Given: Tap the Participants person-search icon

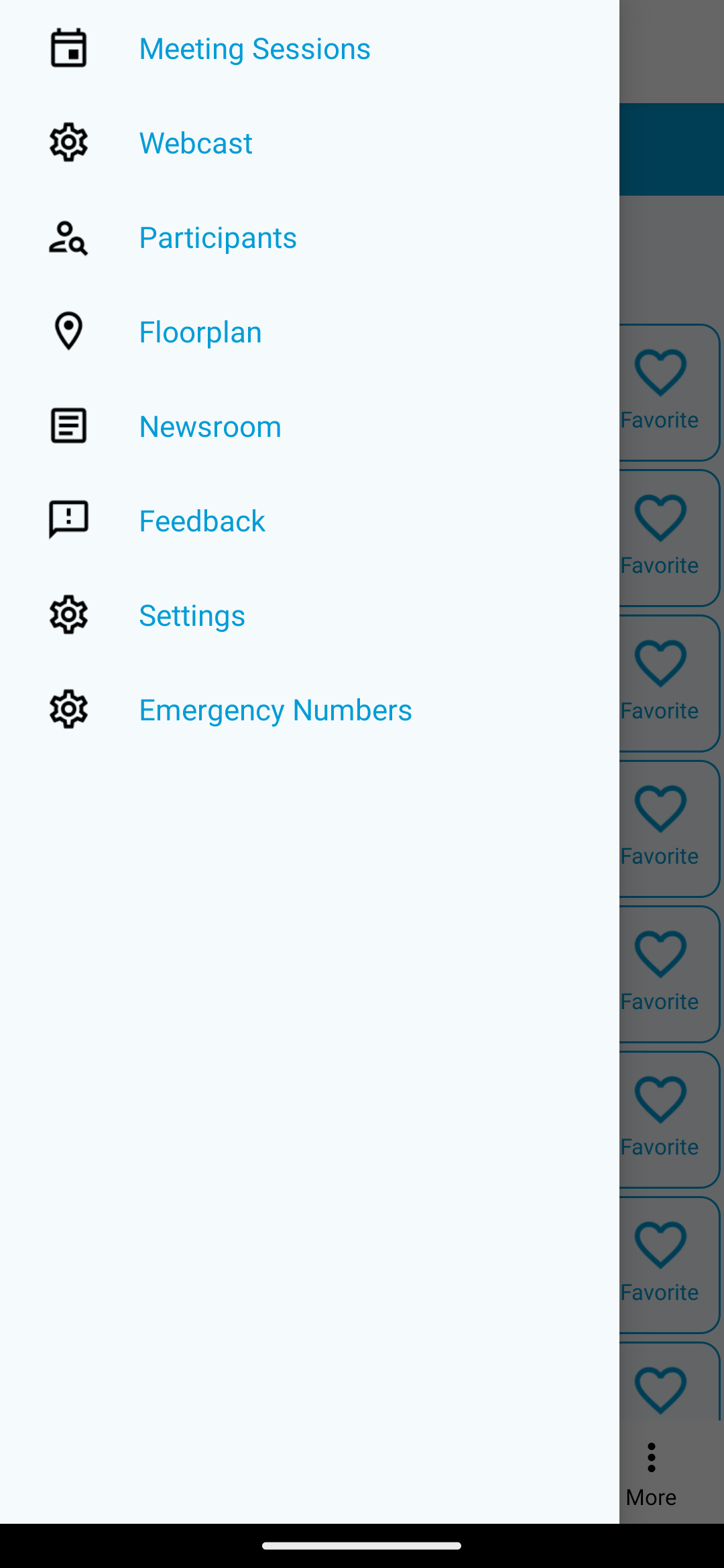Looking at the screenshot, I should tap(68, 238).
